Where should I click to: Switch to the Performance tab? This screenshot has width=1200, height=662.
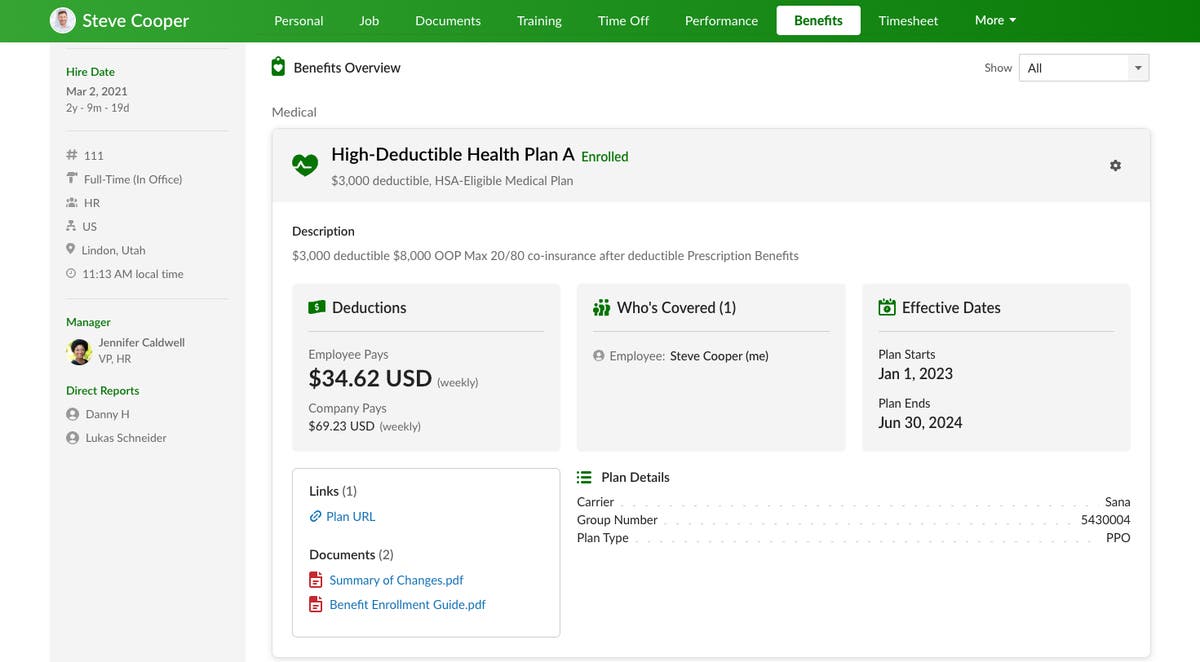(x=720, y=20)
